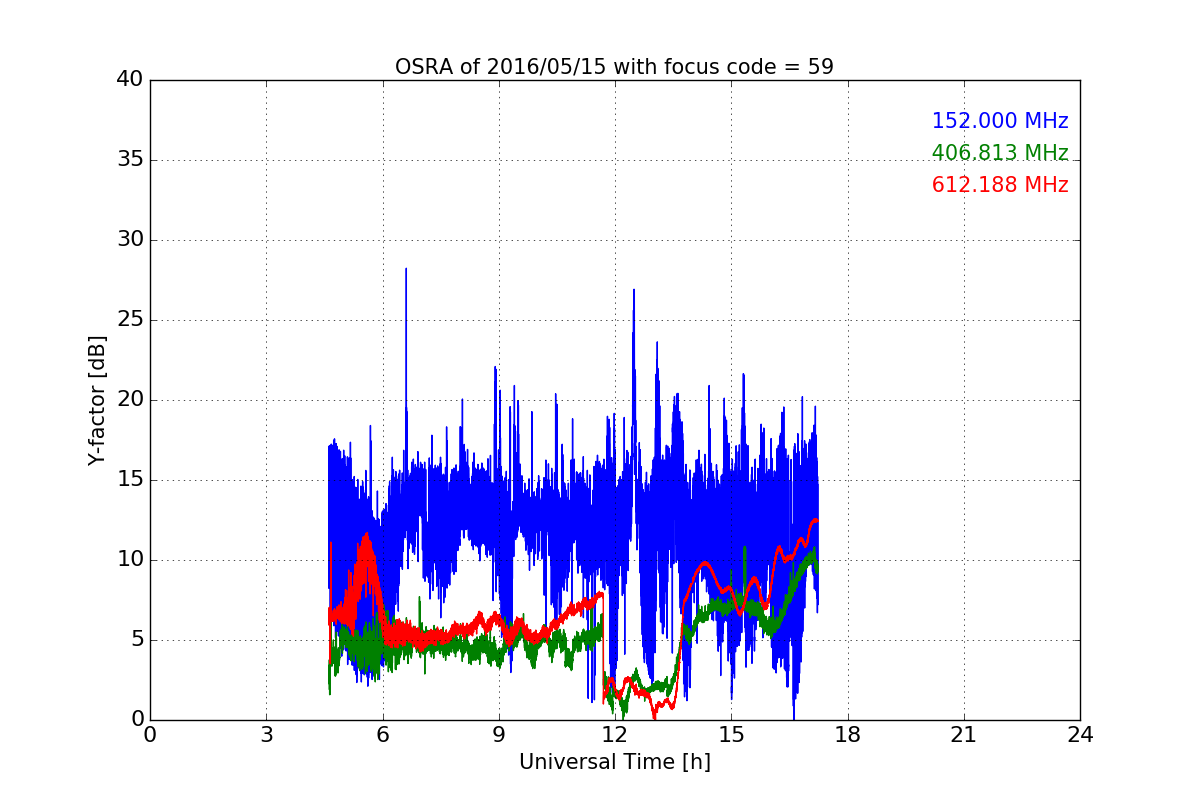Viewport: 1200px width, 800px height.
Task: Click x-axis tick label 12
Action: coord(614,734)
